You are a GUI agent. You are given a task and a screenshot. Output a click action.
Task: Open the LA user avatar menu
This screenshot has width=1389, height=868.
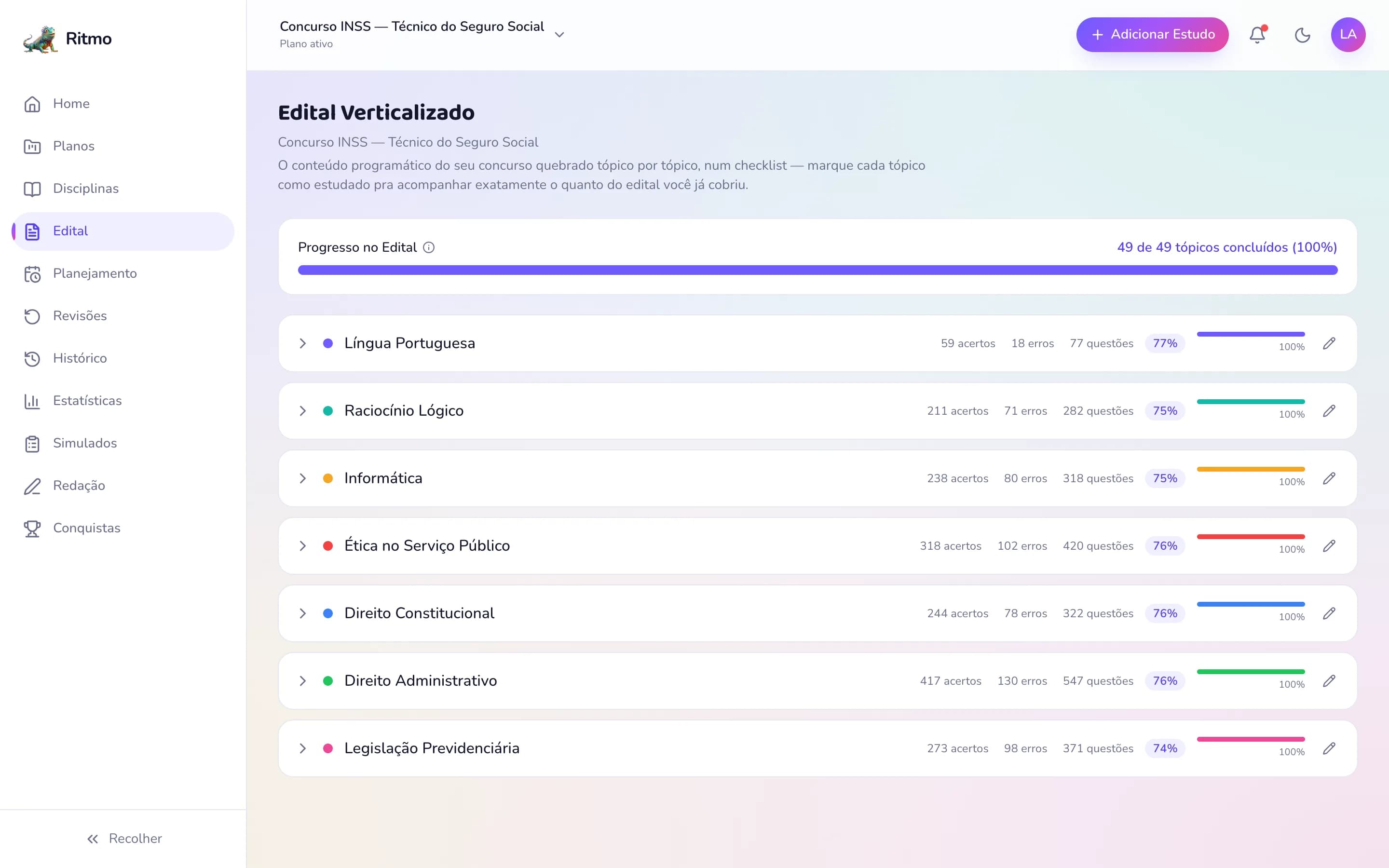point(1348,34)
